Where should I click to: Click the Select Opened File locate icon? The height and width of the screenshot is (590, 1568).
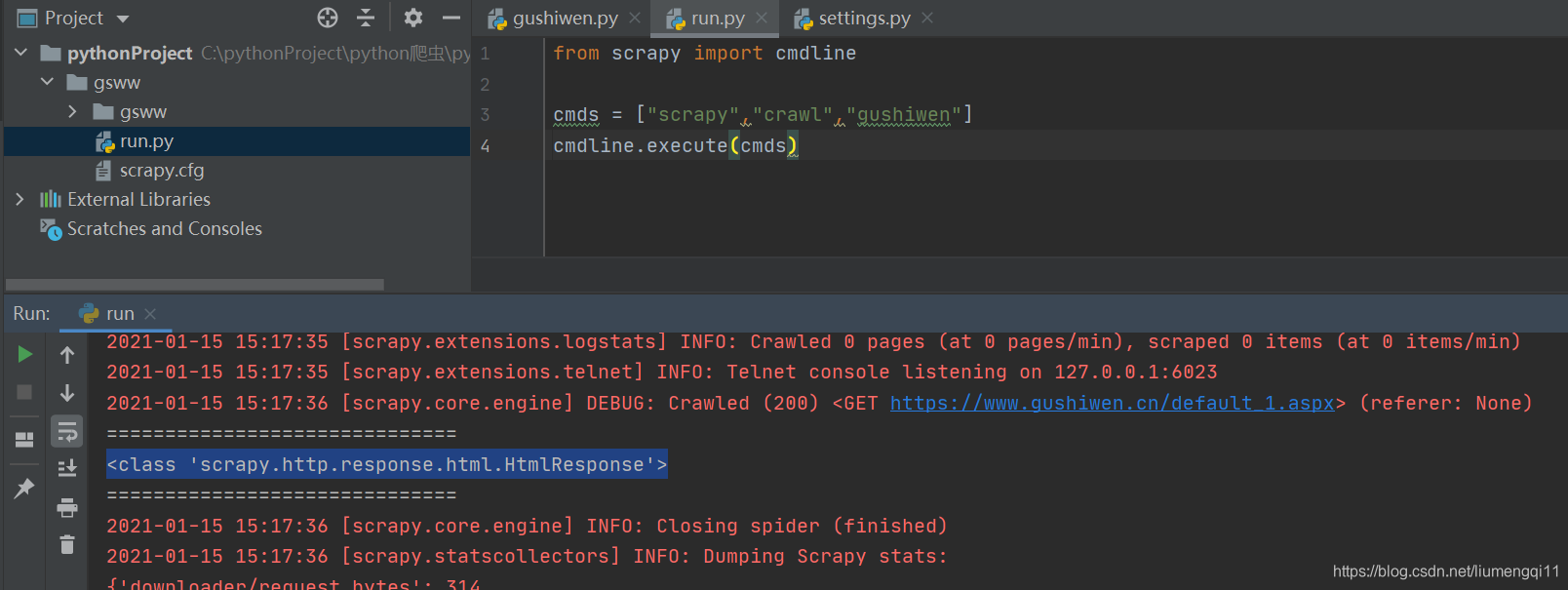pyautogui.click(x=328, y=18)
